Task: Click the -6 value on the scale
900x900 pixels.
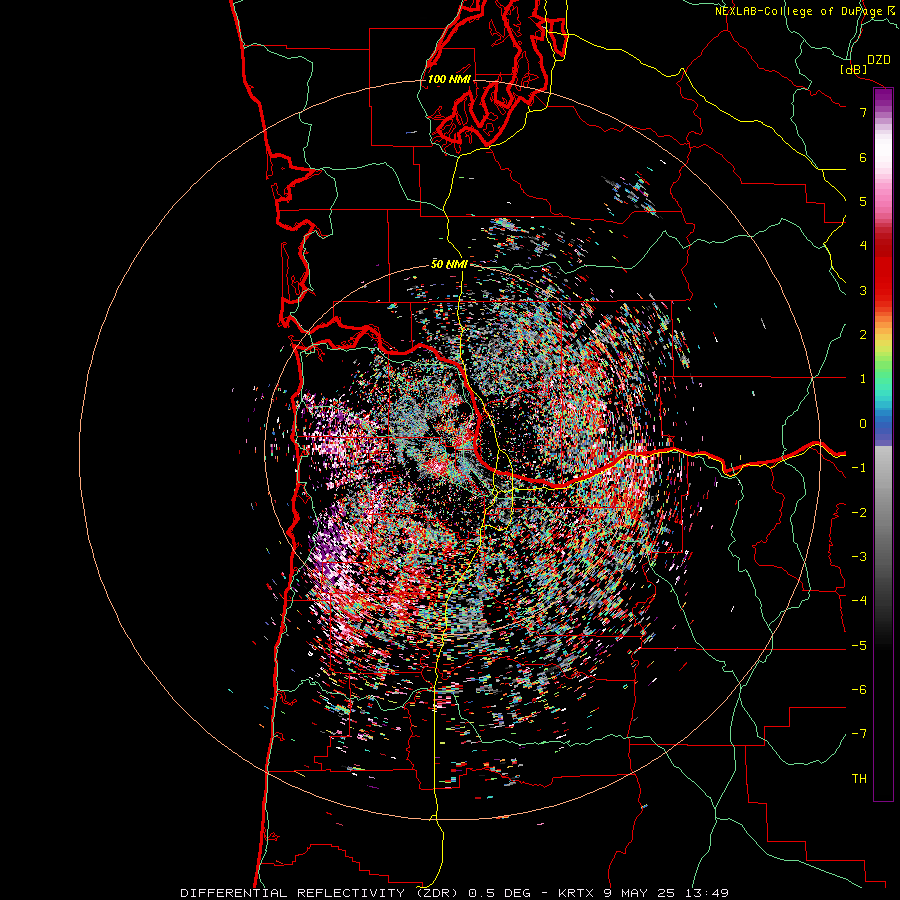Action: pos(859,690)
